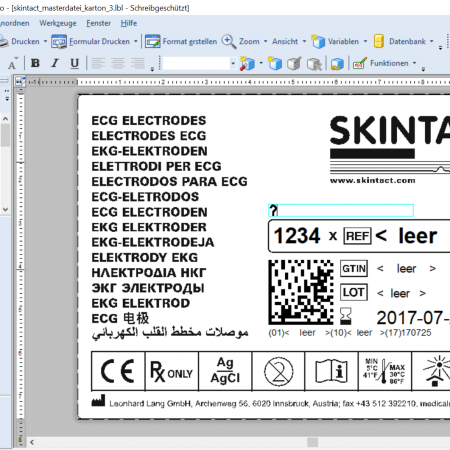Expand the Variablen dropdown arrow

tap(365, 42)
